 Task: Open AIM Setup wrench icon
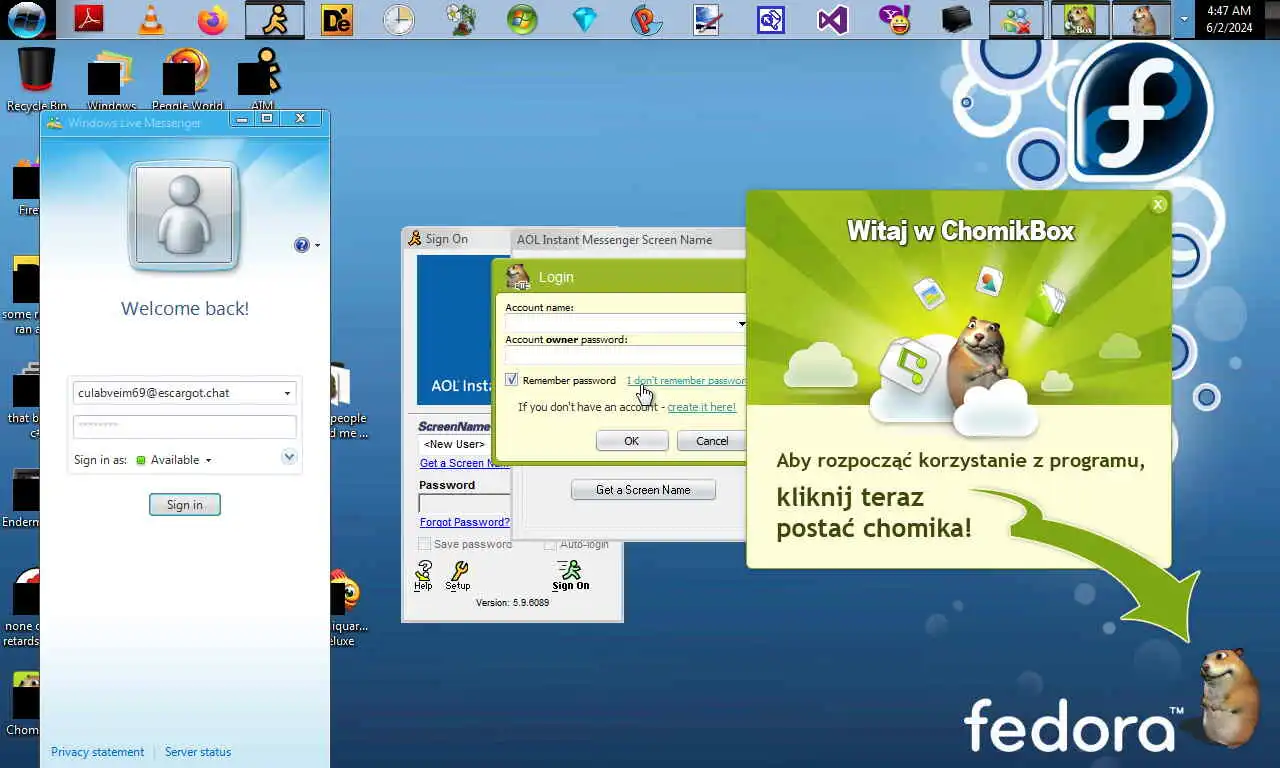point(458,575)
